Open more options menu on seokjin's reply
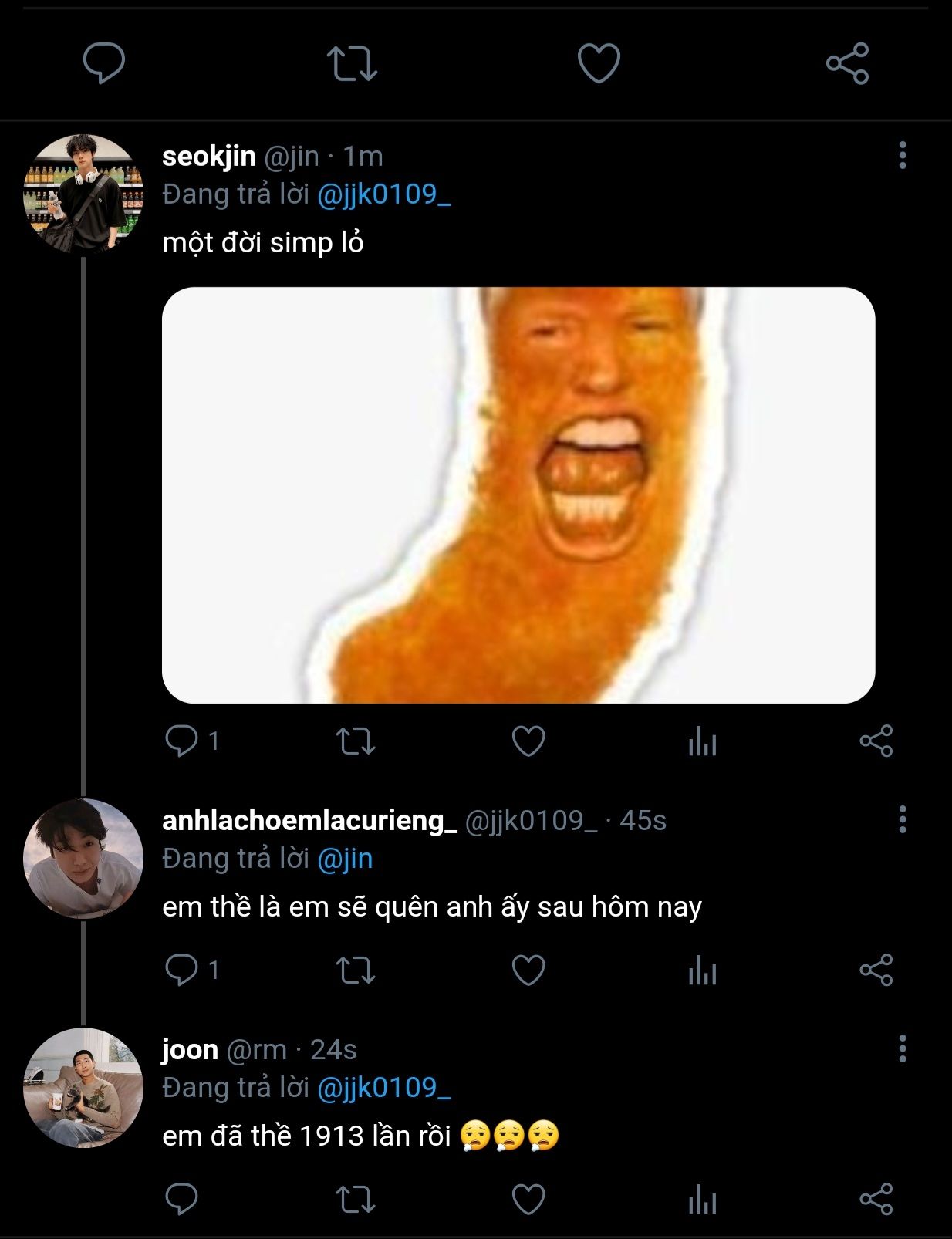This screenshot has width=952, height=1239. pos(902,155)
